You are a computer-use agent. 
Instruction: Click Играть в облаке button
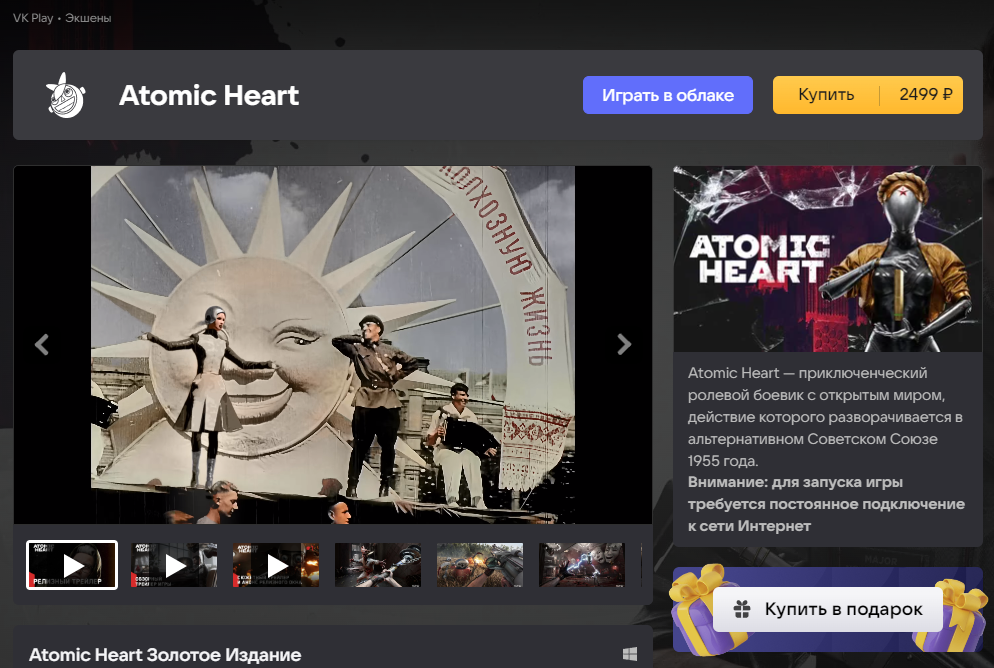point(668,95)
